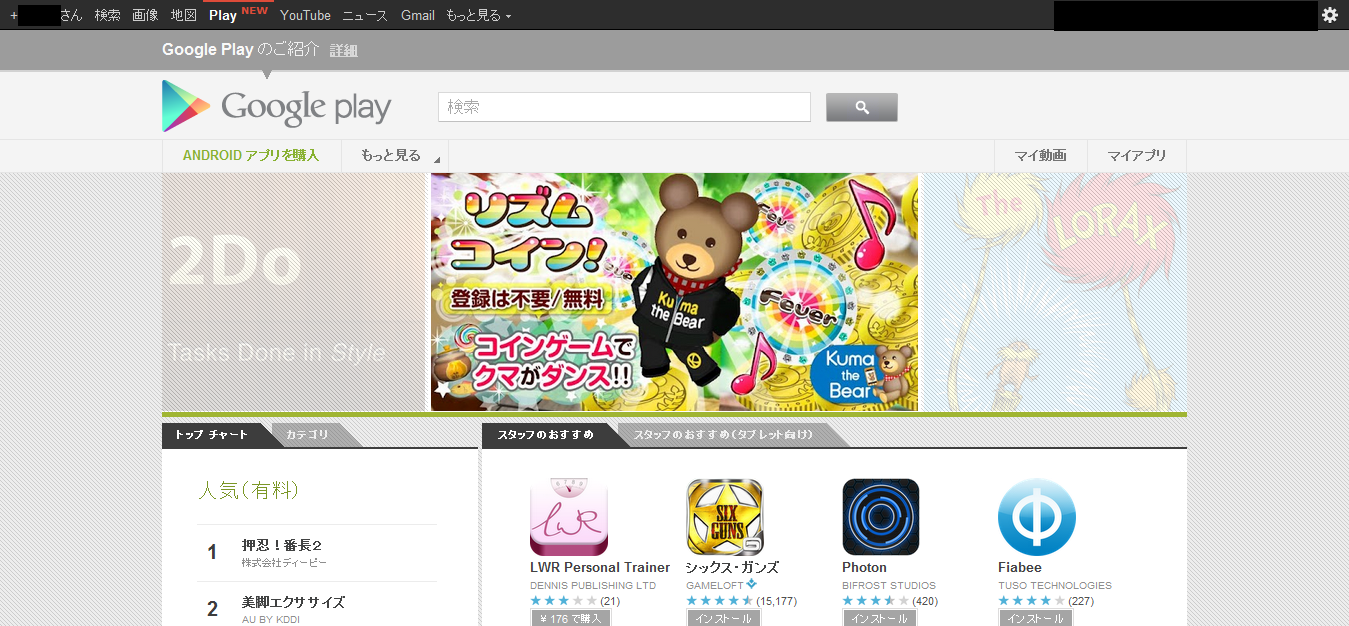This screenshot has height=626, width=1349.
Task: Expand もっと見る menu beside ANDROID アプリを購入
Action: tap(395, 156)
